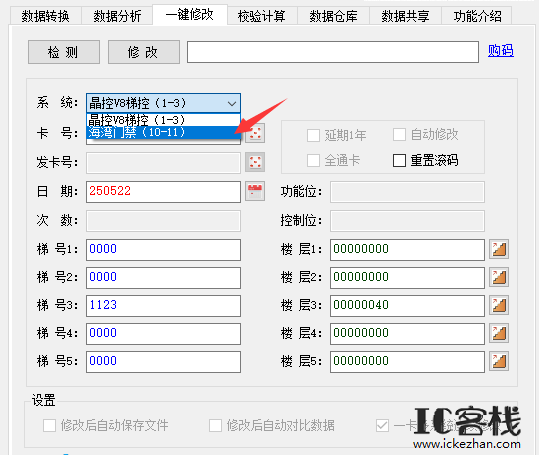Check 修改后自动保存文件 option
This screenshot has width=539, height=455.
pos(50,425)
